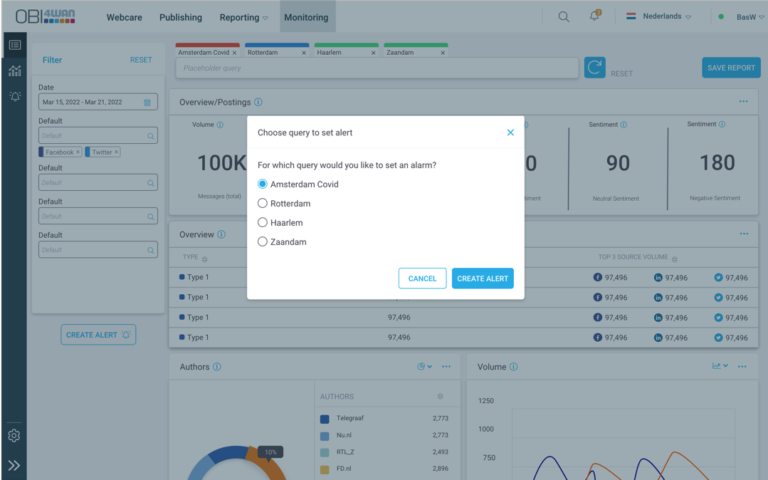Open Authors panel more options menu
Screen dimensions: 768x480
(x=446, y=366)
